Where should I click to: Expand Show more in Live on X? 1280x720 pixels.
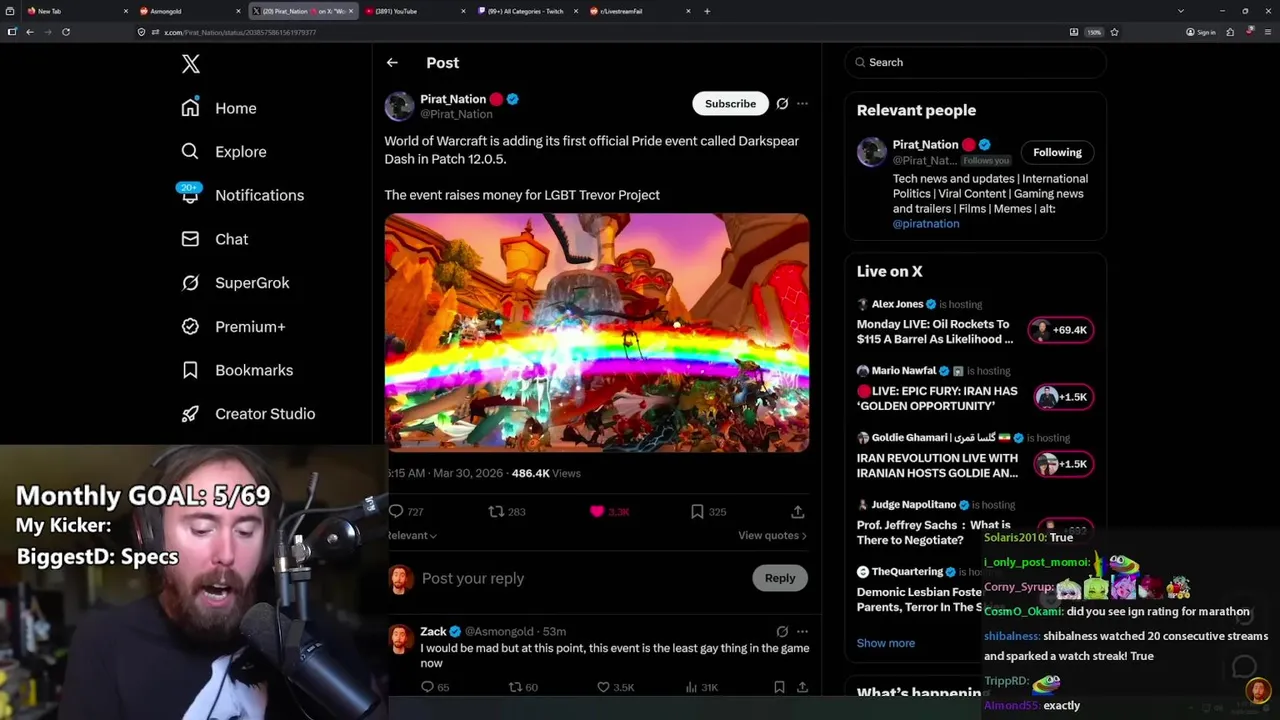click(886, 643)
